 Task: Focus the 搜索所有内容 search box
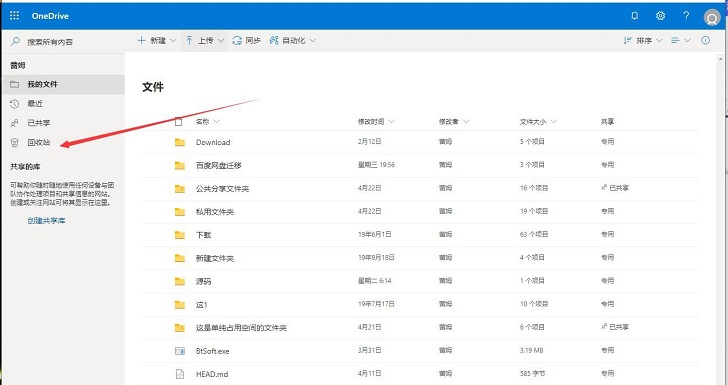tap(63, 42)
